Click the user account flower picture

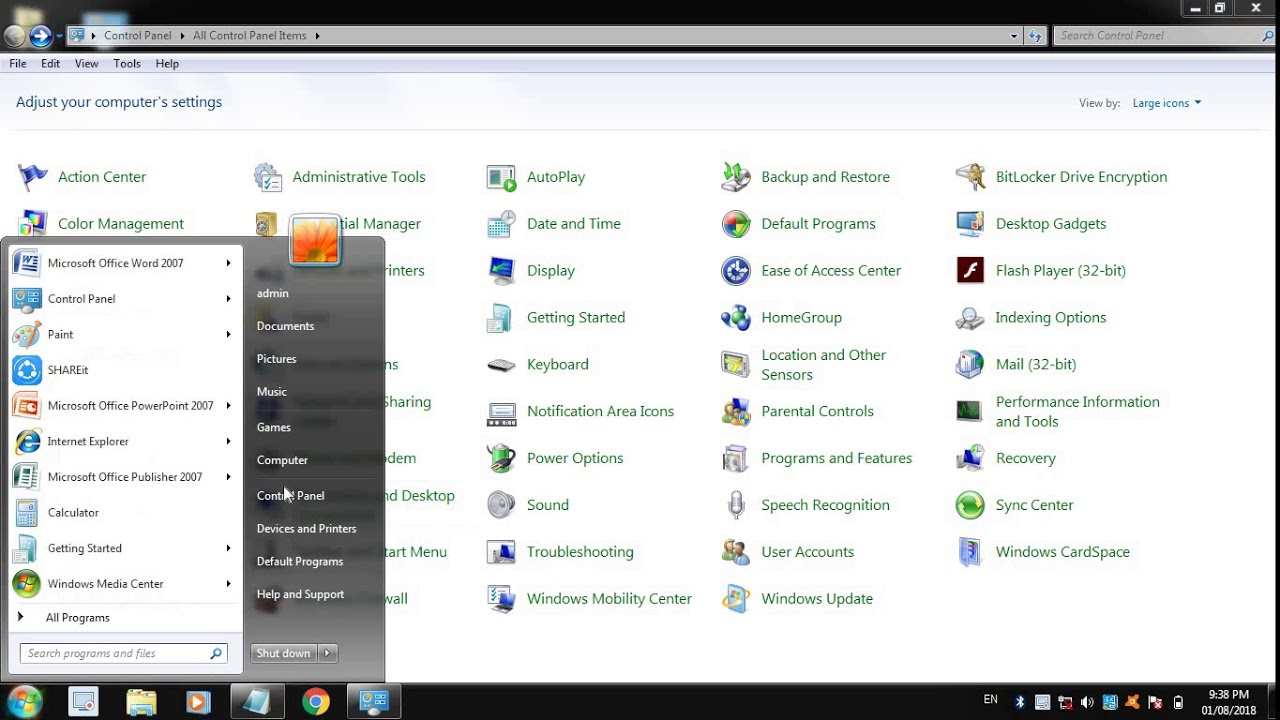[x=314, y=240]
